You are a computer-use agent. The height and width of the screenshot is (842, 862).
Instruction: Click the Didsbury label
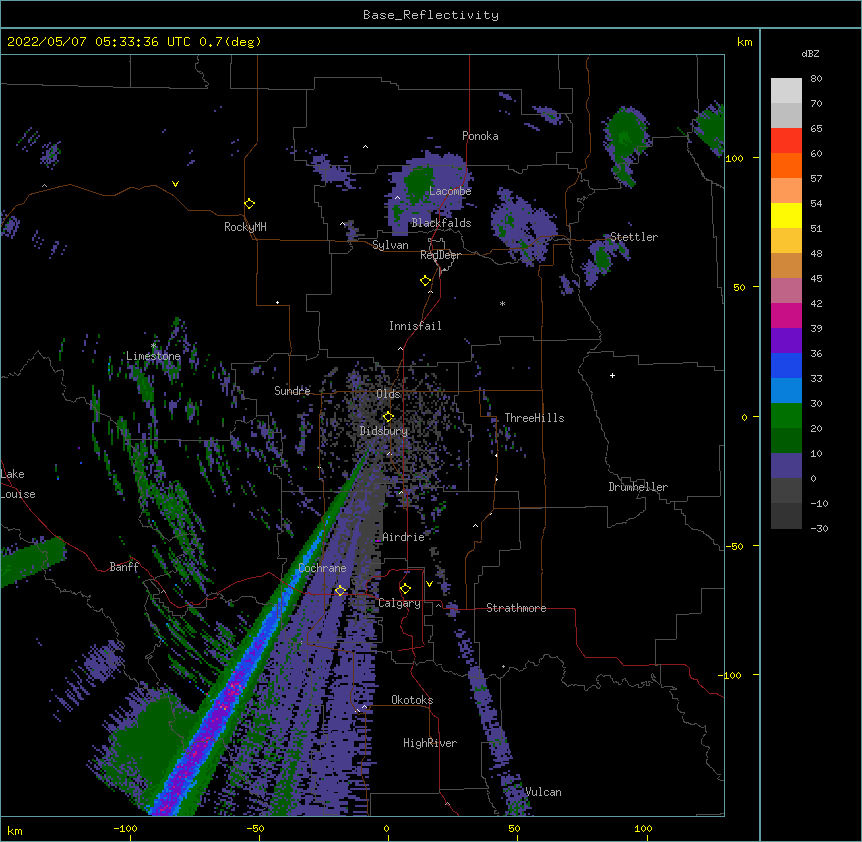click(384, 431)
